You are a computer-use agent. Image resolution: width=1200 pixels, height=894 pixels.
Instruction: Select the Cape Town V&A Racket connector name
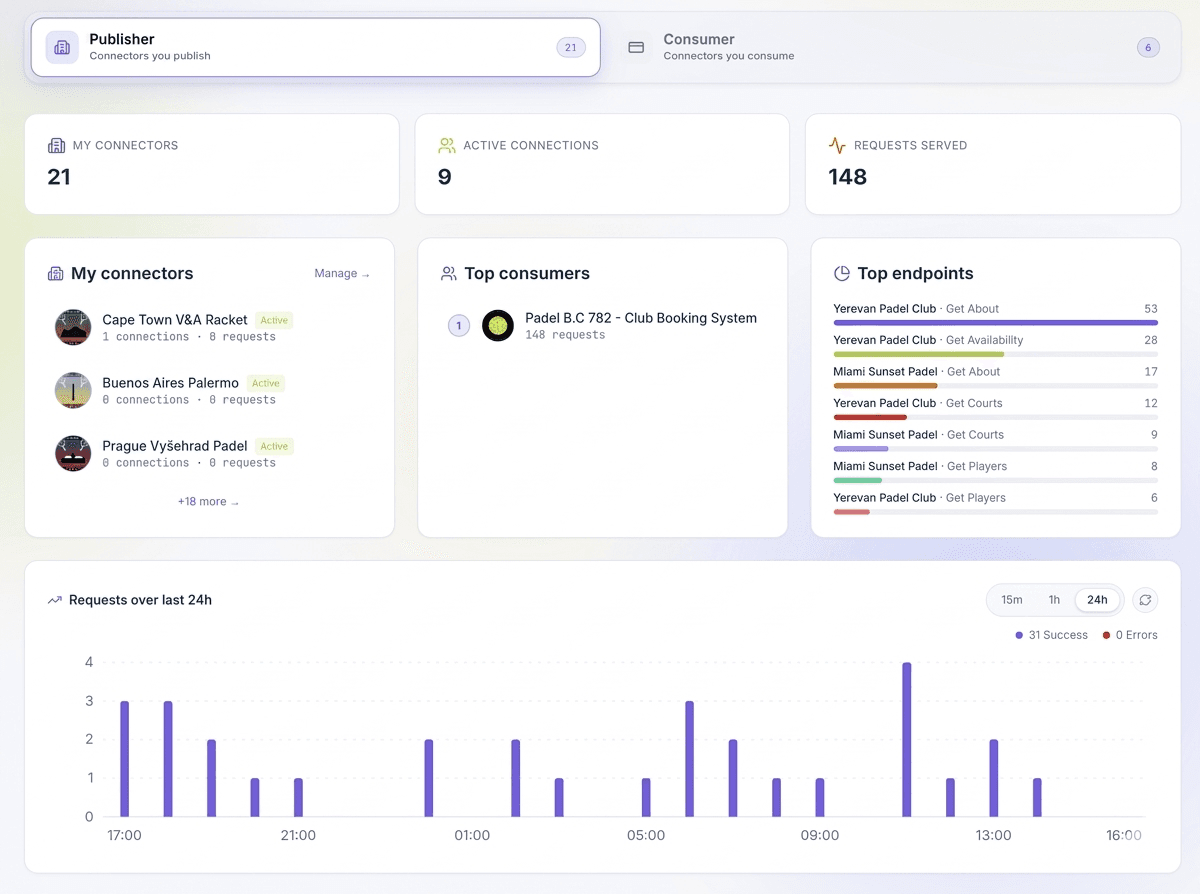pyautogui.click(x=175, y=320)
